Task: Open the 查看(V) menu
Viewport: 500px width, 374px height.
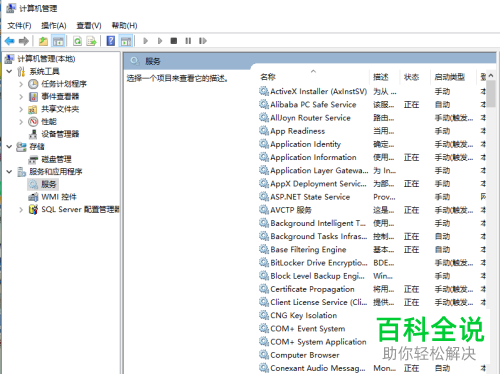Action: click(x=89, y=26)
